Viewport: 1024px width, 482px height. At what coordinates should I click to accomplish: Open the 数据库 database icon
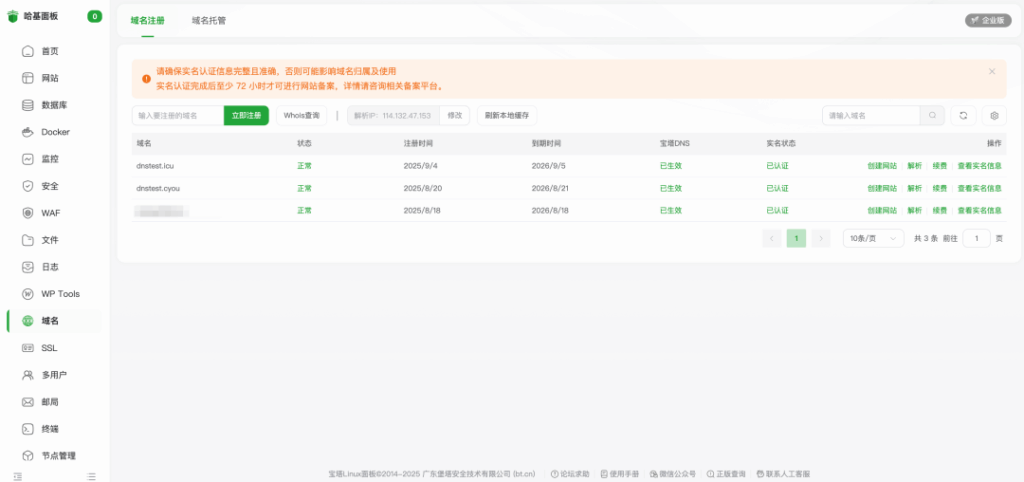[x=28, y=105]
